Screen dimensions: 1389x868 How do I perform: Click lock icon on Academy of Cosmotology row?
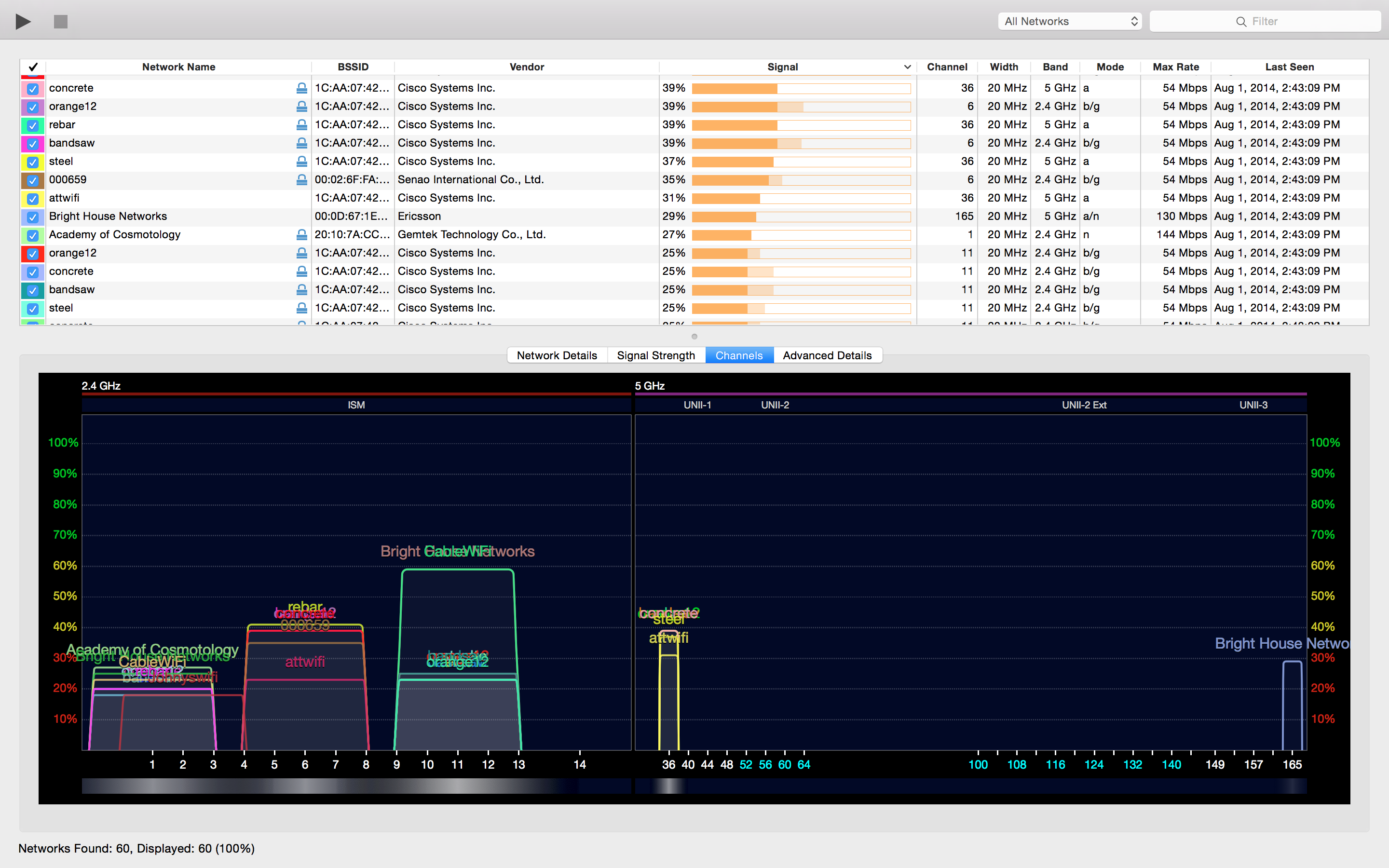click(301, 235)
